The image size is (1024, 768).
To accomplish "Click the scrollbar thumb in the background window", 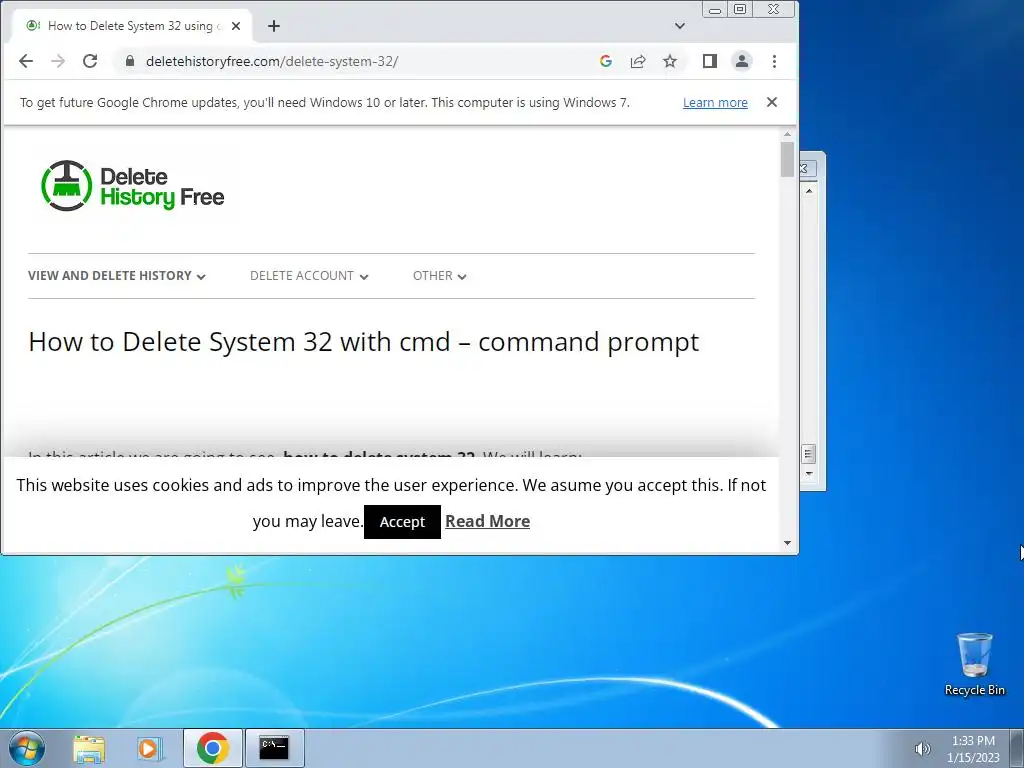I will (808, 453).
